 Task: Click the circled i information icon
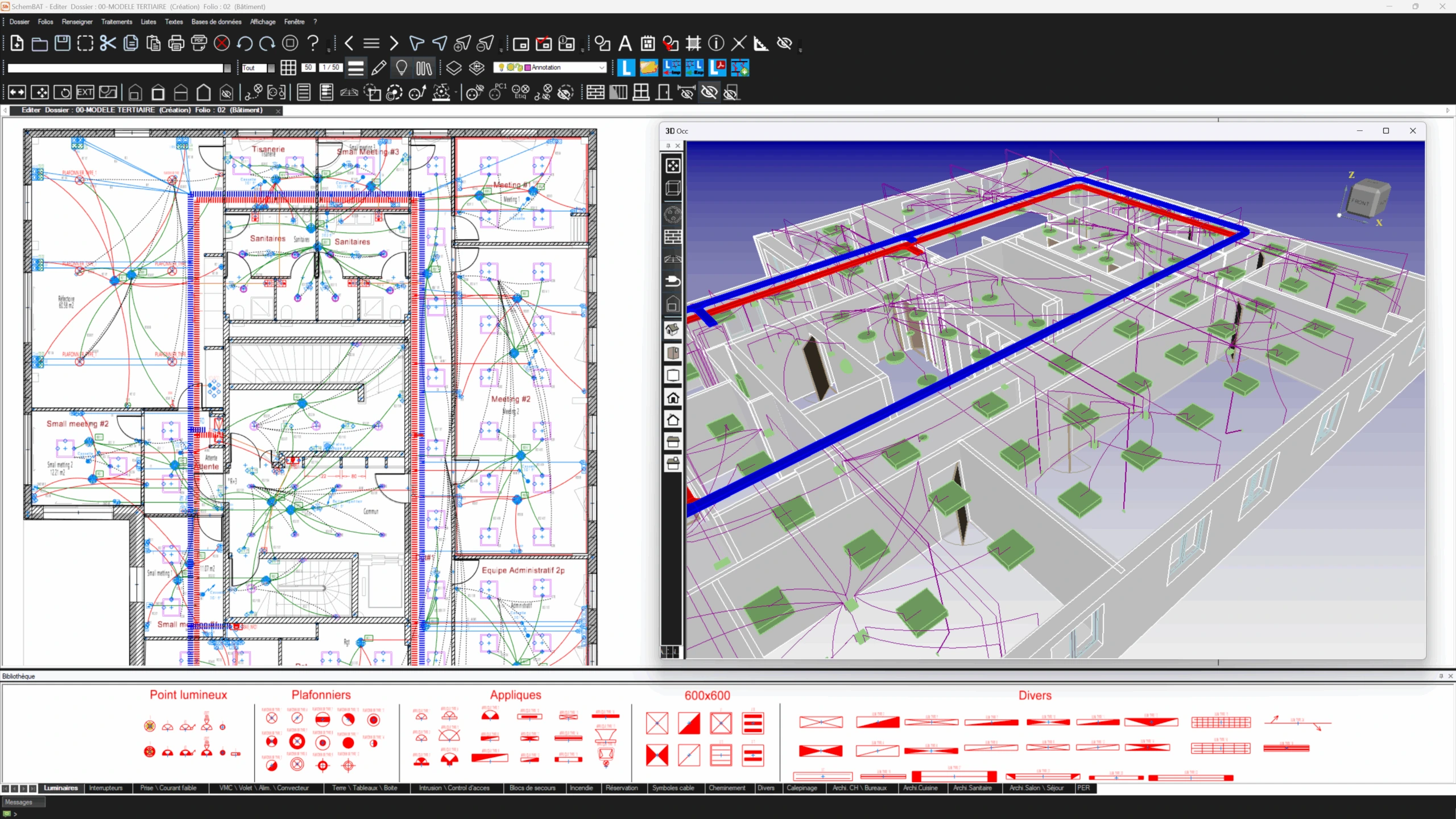[716, 43]
